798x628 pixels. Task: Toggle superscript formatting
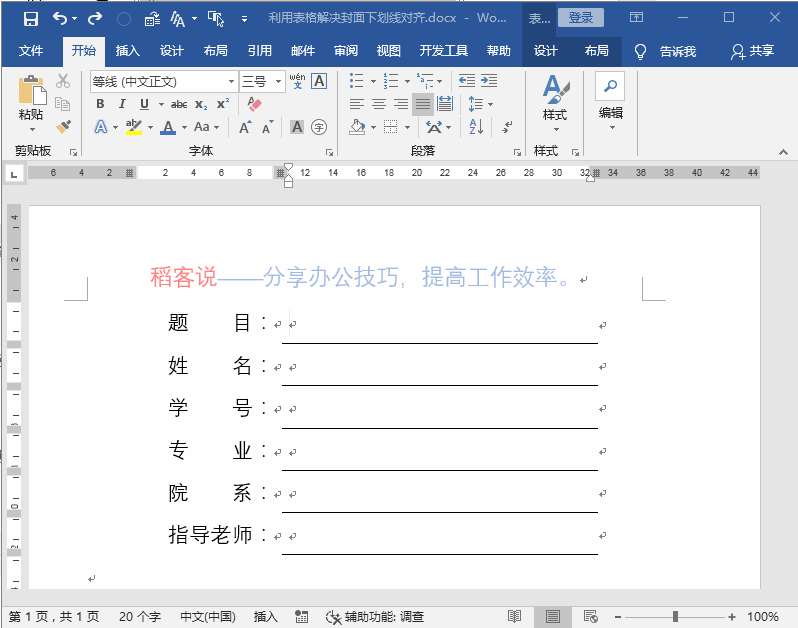tap(223, 104)
